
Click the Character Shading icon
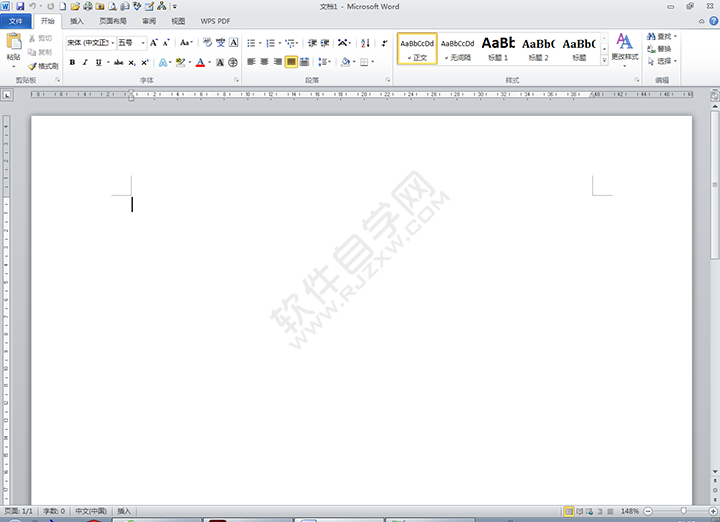(x=220, y=62)
